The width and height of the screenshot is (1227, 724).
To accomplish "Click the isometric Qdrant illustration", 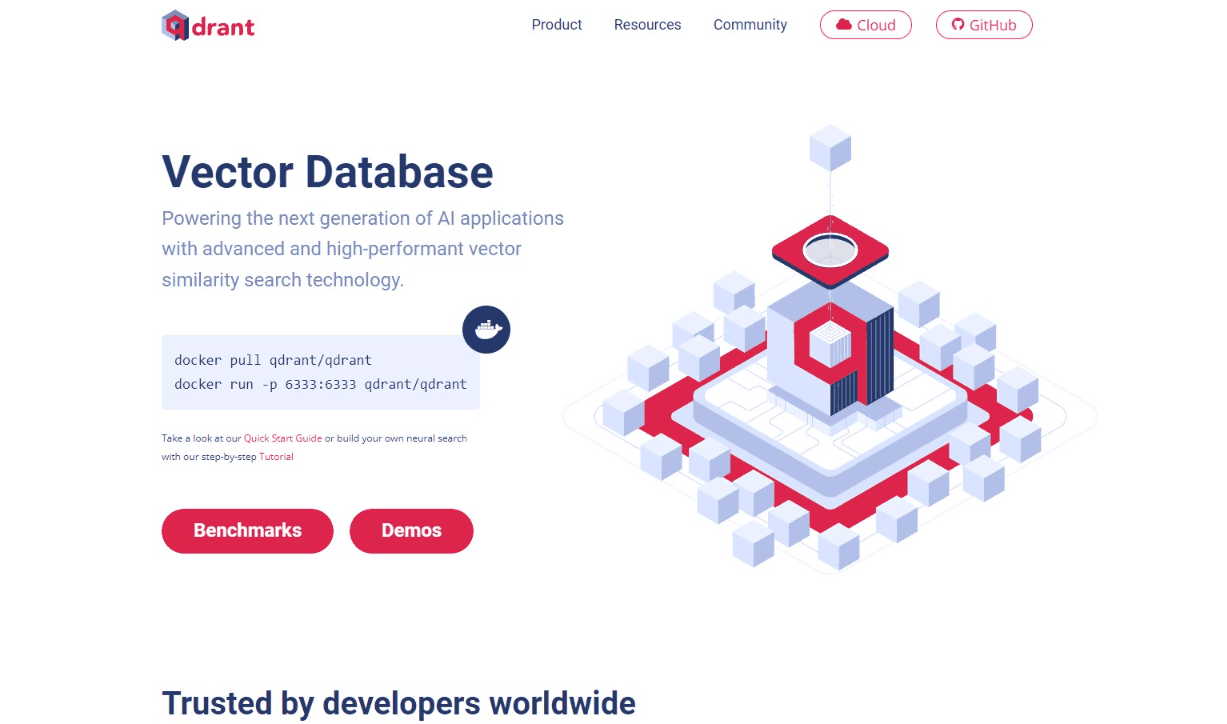I will click(830, 348).
